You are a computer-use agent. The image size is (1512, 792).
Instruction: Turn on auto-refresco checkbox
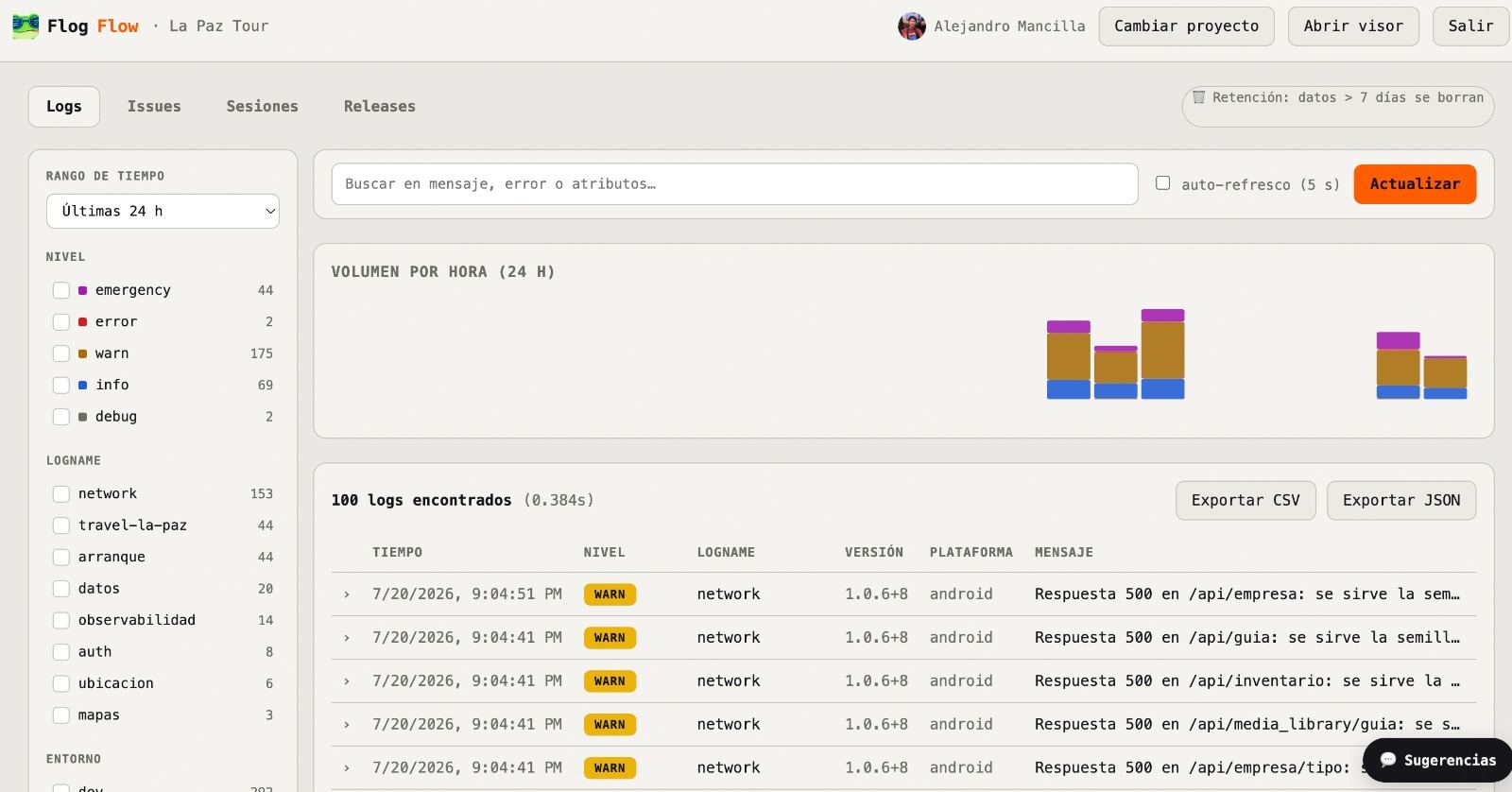pyautogui.click(x=1163, y=183)
